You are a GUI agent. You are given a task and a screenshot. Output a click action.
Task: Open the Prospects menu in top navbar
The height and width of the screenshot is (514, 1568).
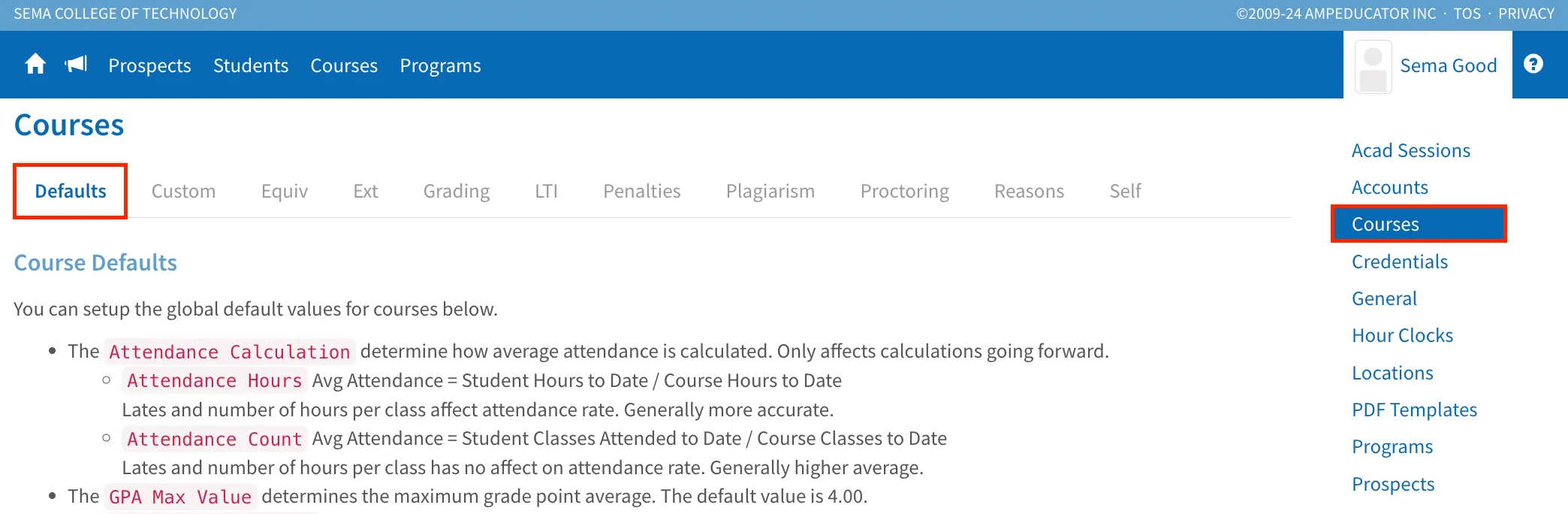coord(149,66)
